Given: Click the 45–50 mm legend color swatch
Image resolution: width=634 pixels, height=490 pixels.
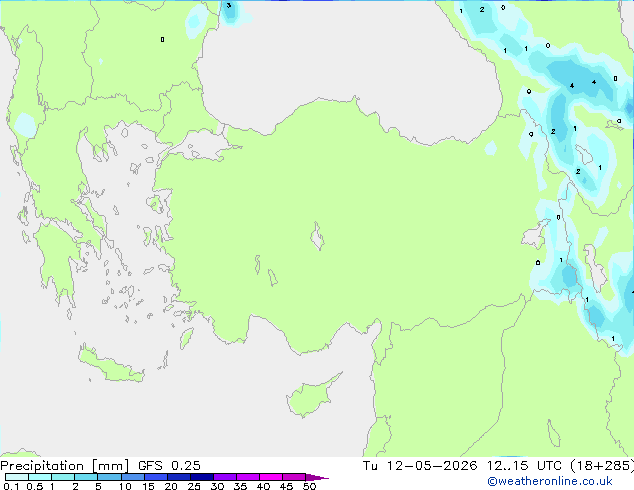Looking at the screenshot, I should [x=294, y=477].
